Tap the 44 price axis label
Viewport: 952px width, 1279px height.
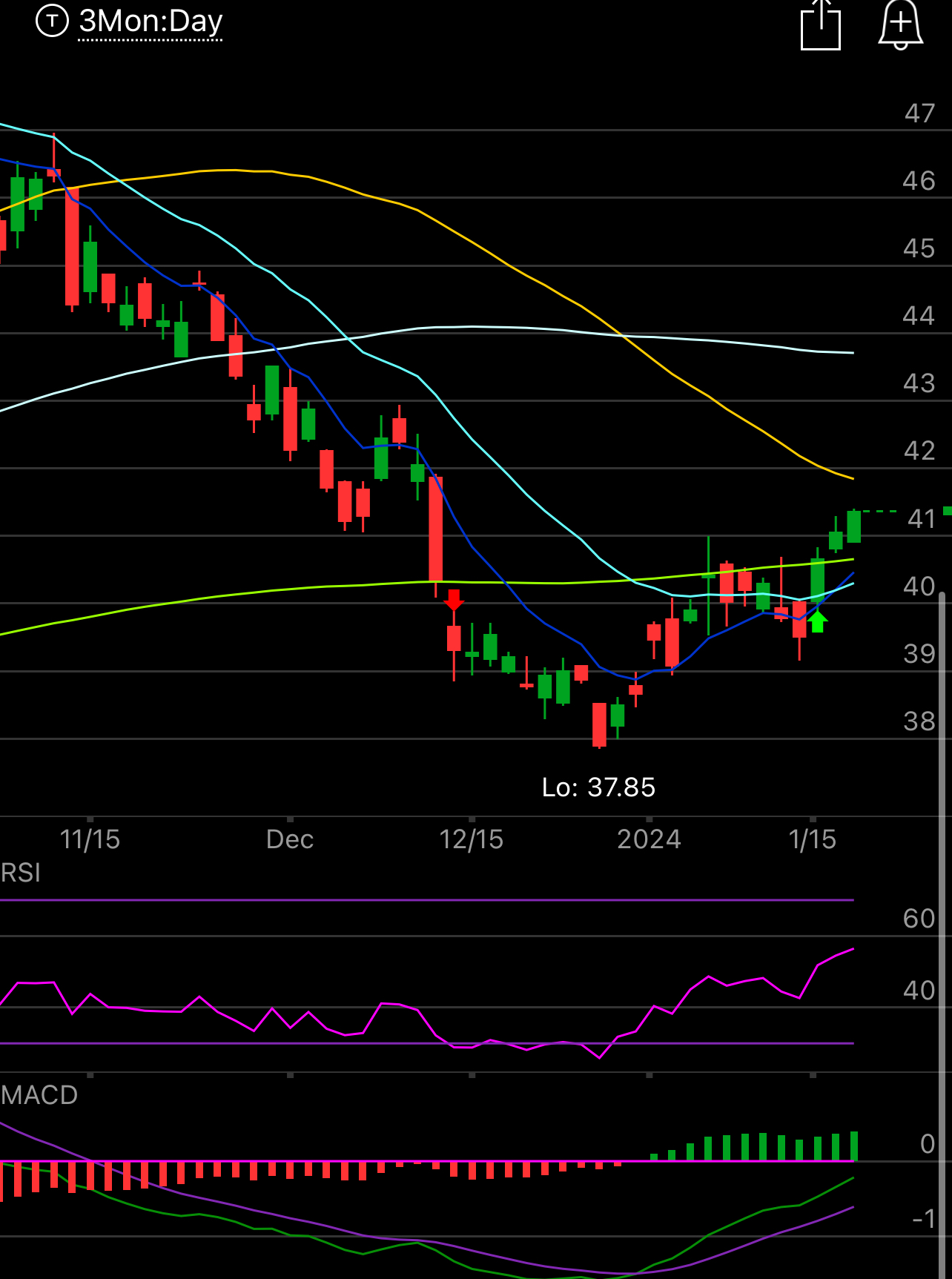coord(919,316)
